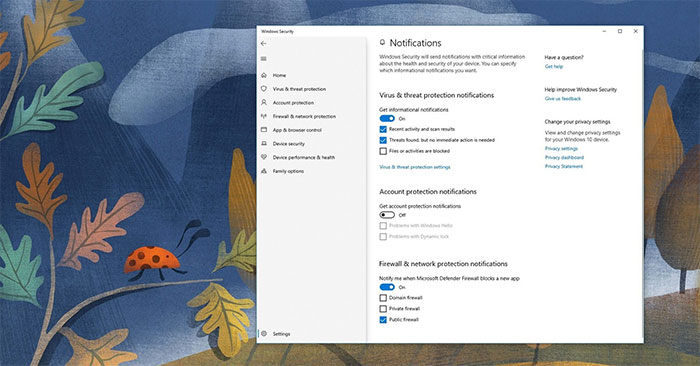The width and height of the screenshot is (700, 366).
Task: Click the Device security laptop icon
Action: pyautogui.click(x=264, y=144)
